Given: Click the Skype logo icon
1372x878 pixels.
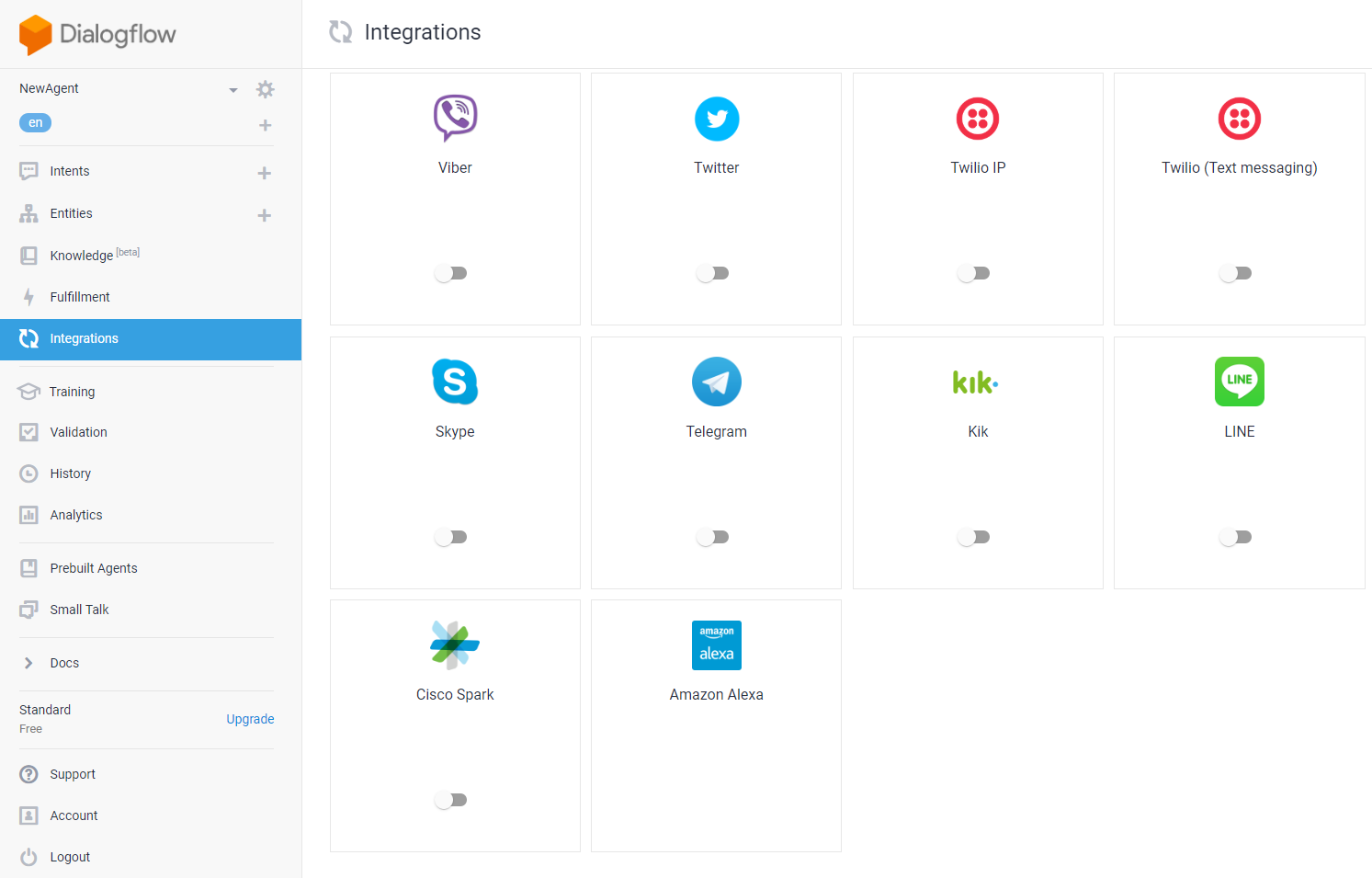Looking at the screenshot, I should click(x=455, y=382).
